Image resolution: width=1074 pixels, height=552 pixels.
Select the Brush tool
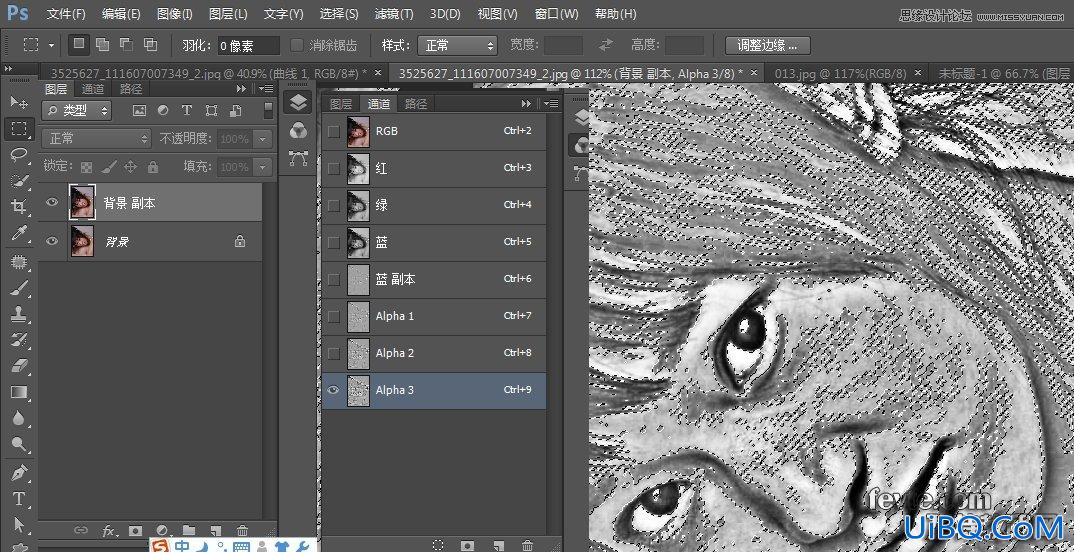click(x=19, y=288)
